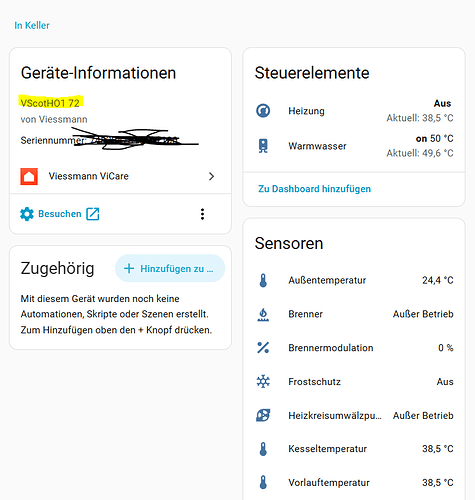475x500 pixels.
Task: Click the Heizung thermostat icon
Action: (x=263, y=111)
